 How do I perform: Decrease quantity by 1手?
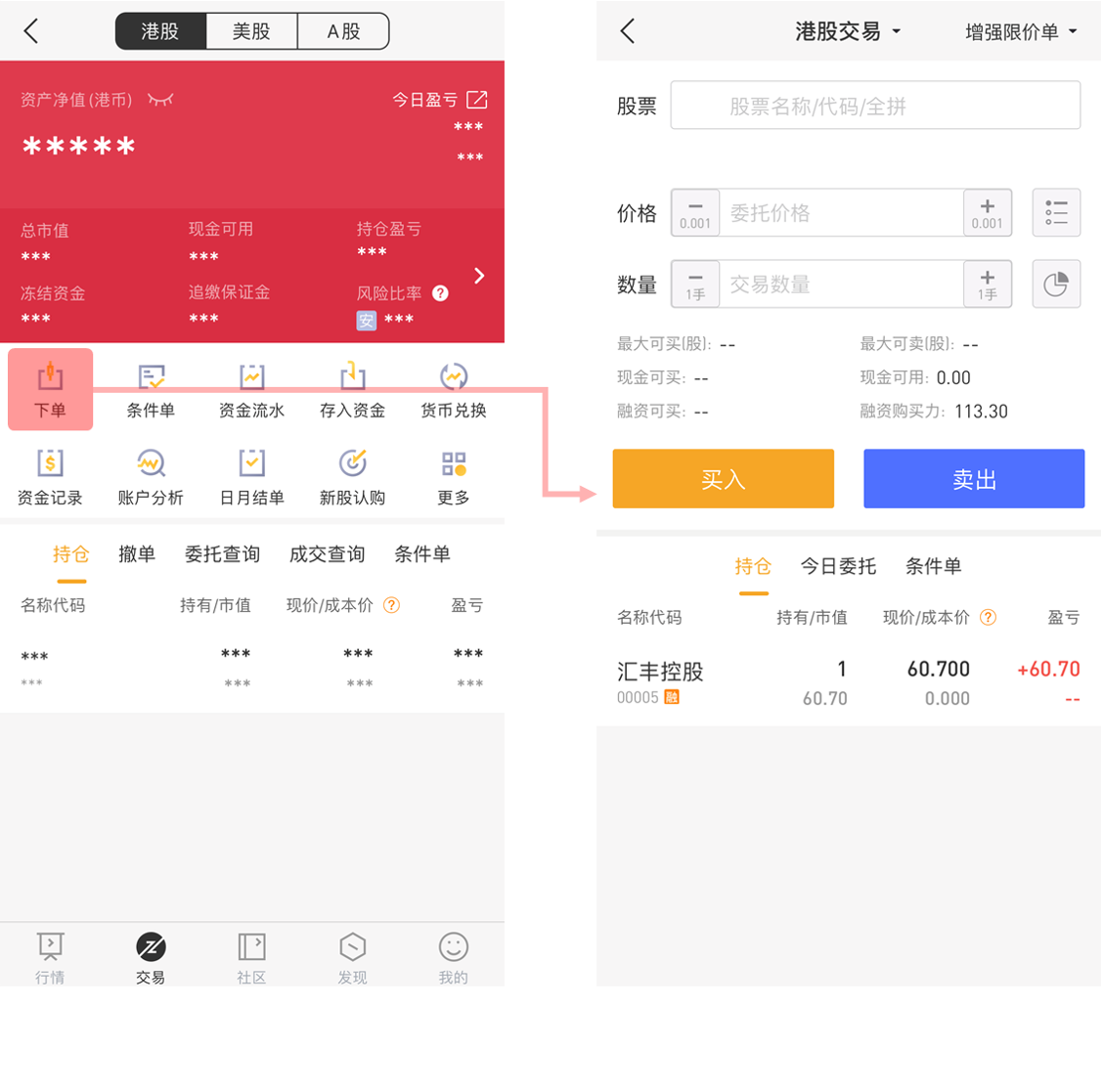[695, 284]
